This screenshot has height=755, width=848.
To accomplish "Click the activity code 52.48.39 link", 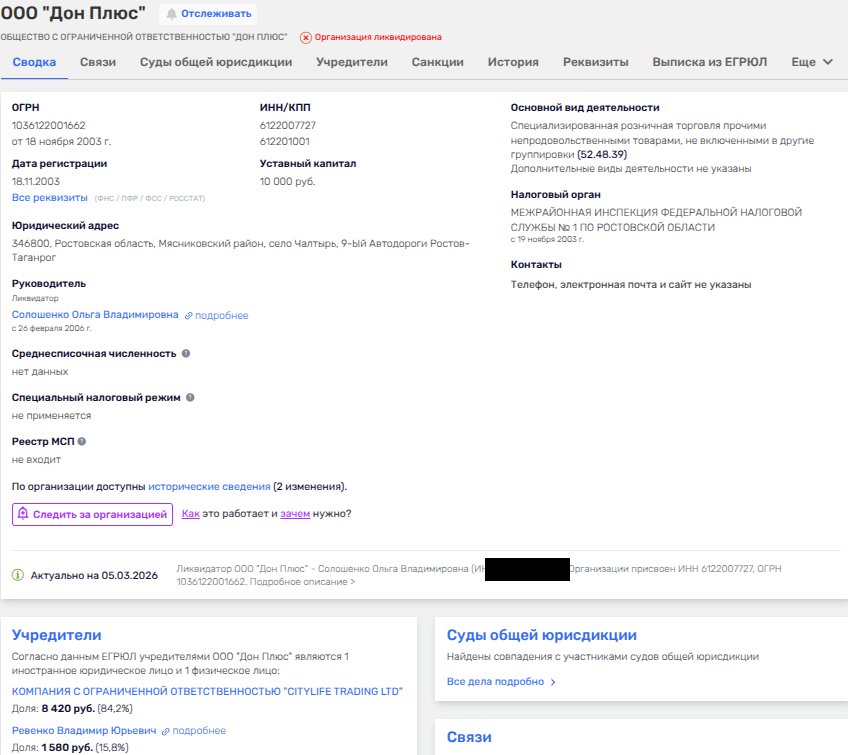I will 602,155.
